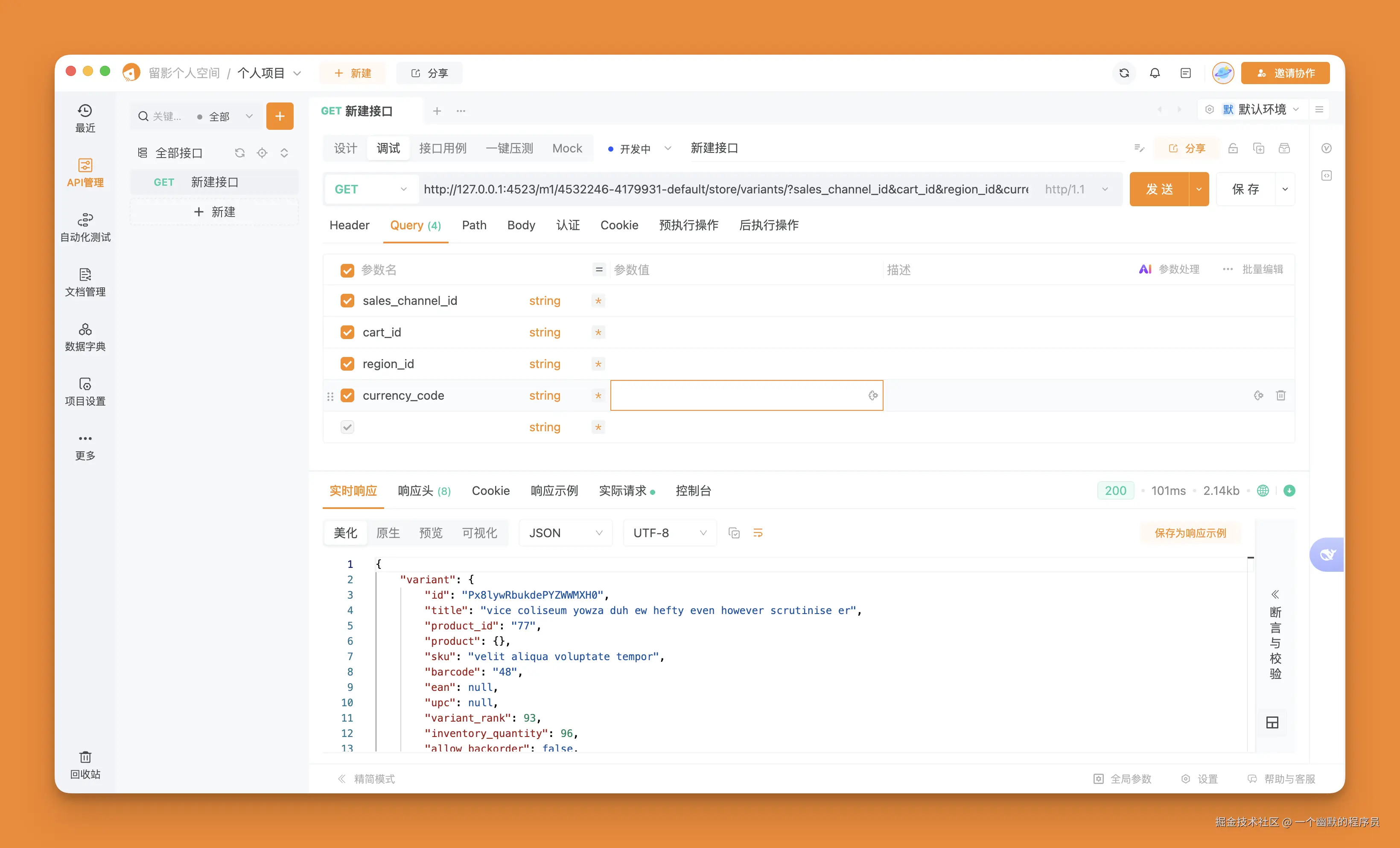Open Automation Testing in sidebar
The image size is (1400, 848).
click(85, 227)
